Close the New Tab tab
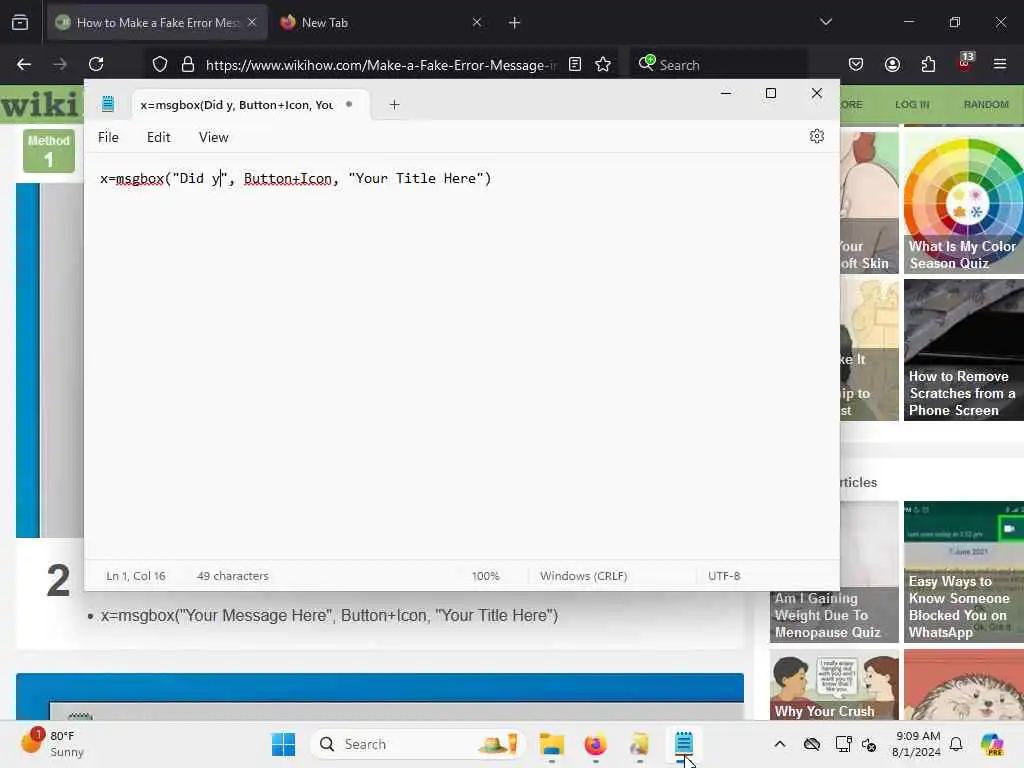The image size is (1024, 768). click(x=477, y=23)
